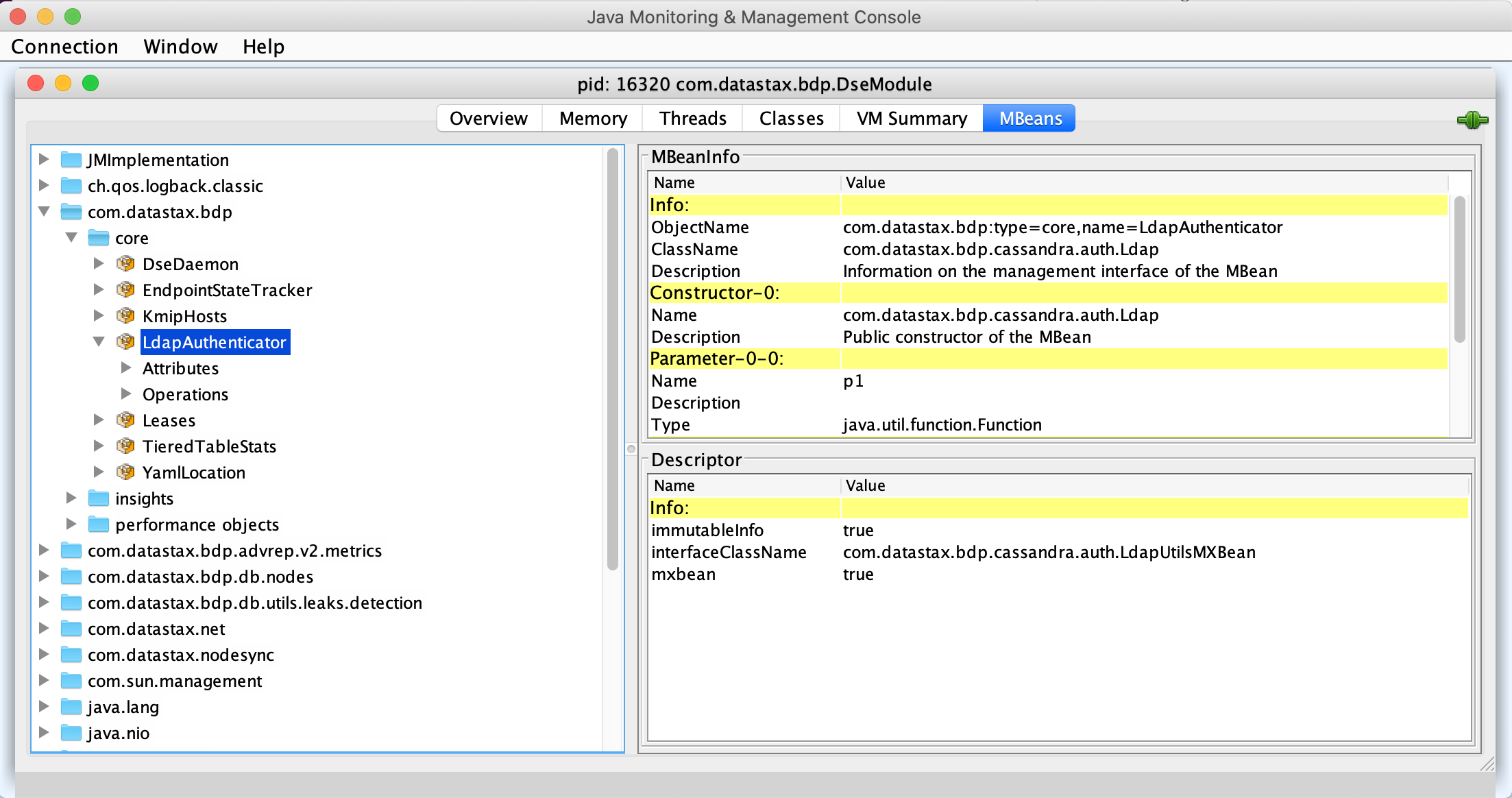Expand the Attributes node under LdapAuthenticator
This screenshot has width=1512, height=798.
coord(126,367)
